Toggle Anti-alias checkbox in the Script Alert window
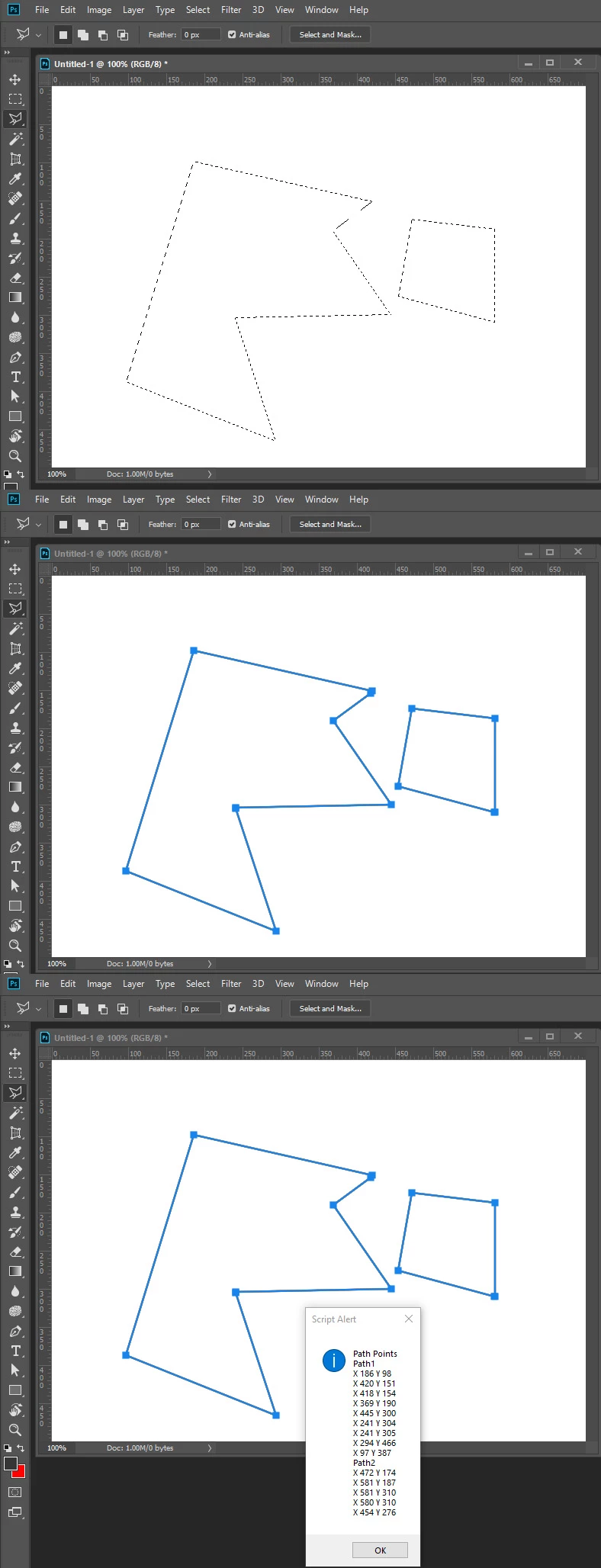Viewport: 601px width, 1568px height. coord(232,1008)
